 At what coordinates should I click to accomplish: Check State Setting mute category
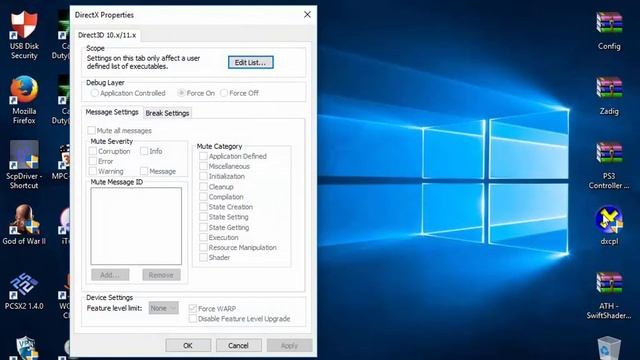[203, 217]
